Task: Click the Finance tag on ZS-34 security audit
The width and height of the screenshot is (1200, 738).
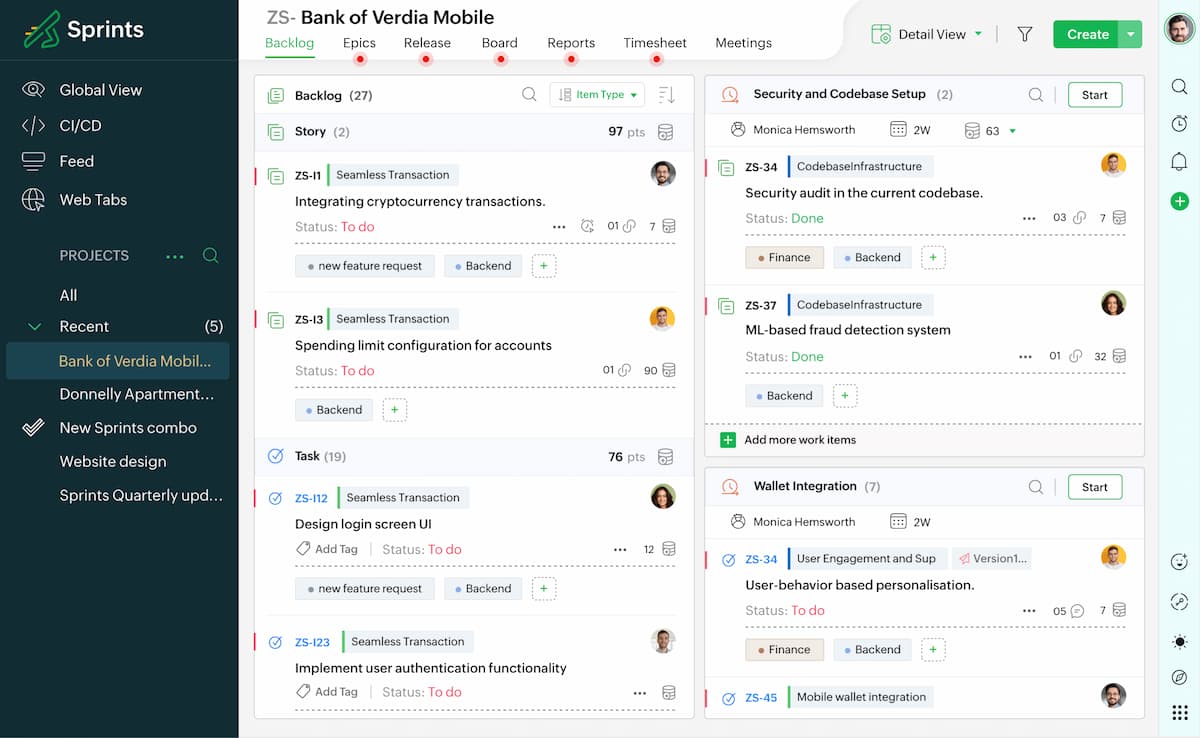Action: click(784, 258)
